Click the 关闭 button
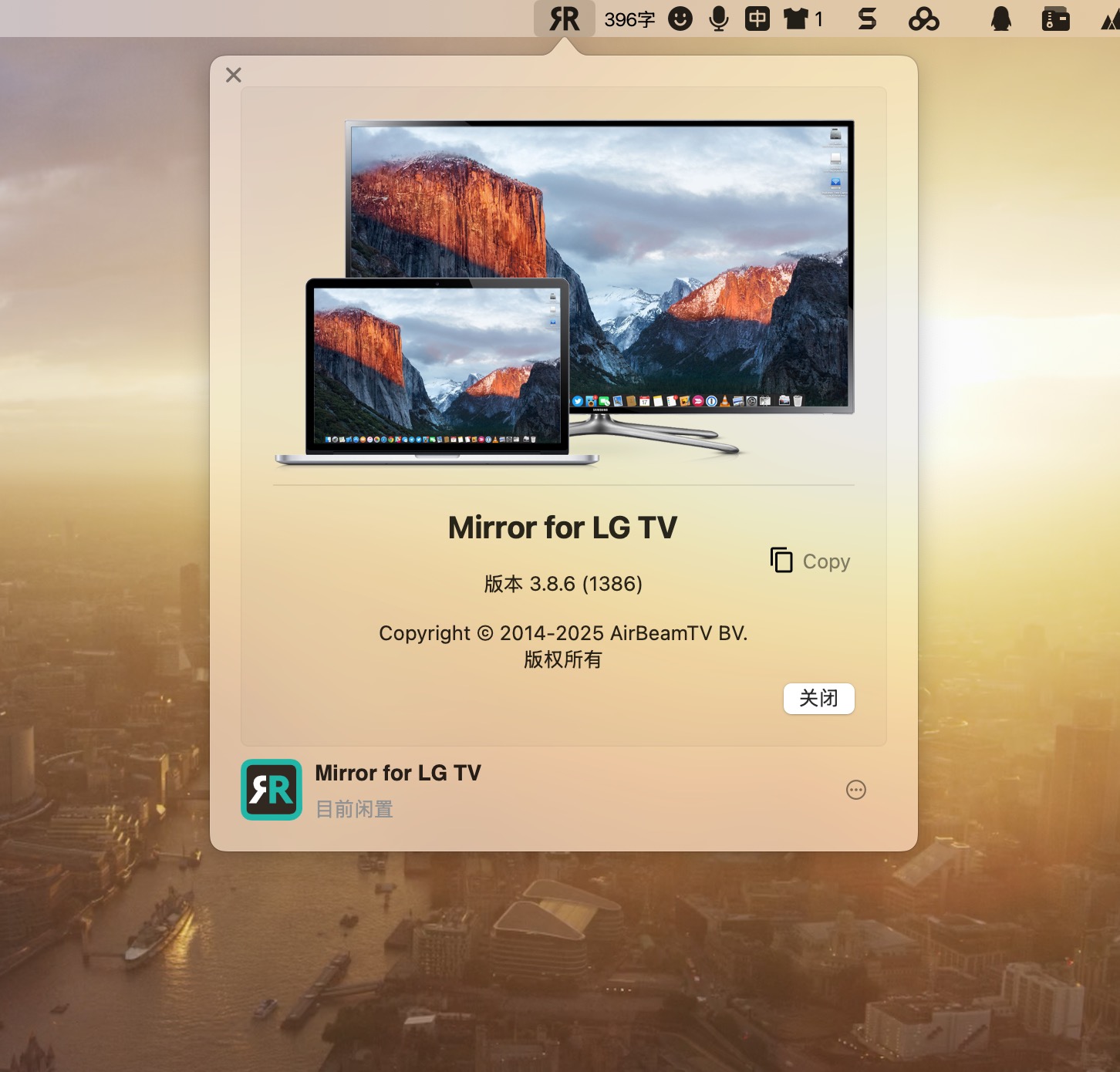Screen dimensions: 1120x1072 (818, 699)
